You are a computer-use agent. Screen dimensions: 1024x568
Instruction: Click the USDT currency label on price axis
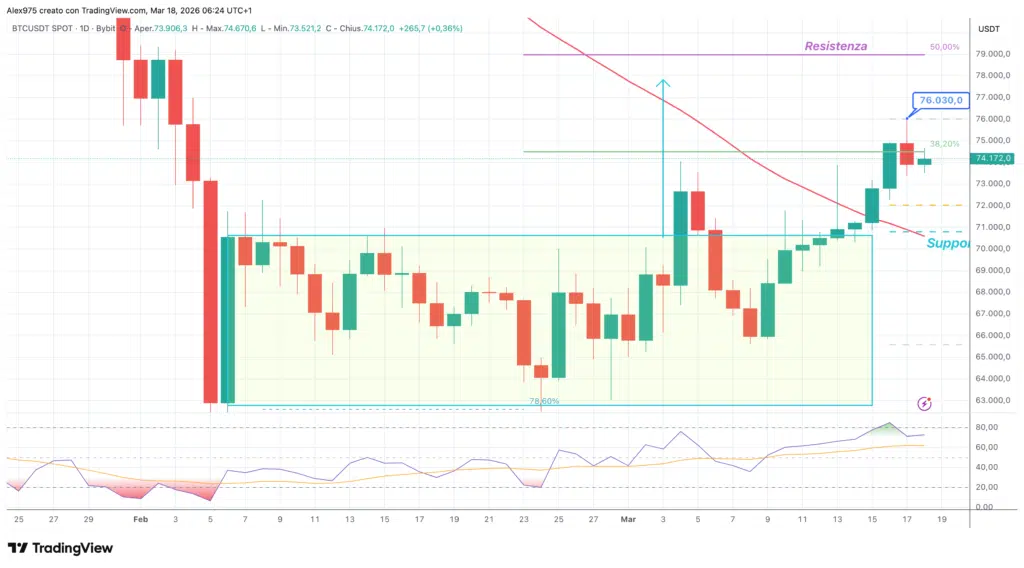coord(989,29)
